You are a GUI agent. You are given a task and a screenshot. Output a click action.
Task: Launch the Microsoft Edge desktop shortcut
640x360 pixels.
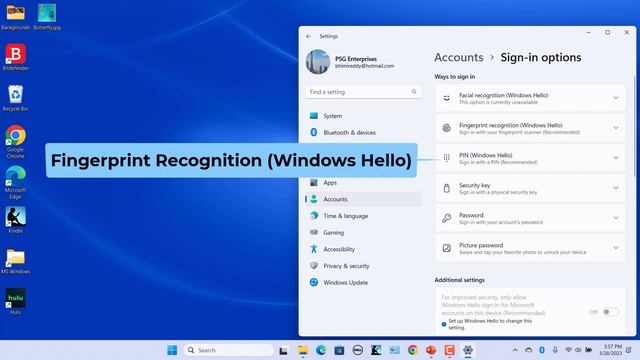[16, 182]
